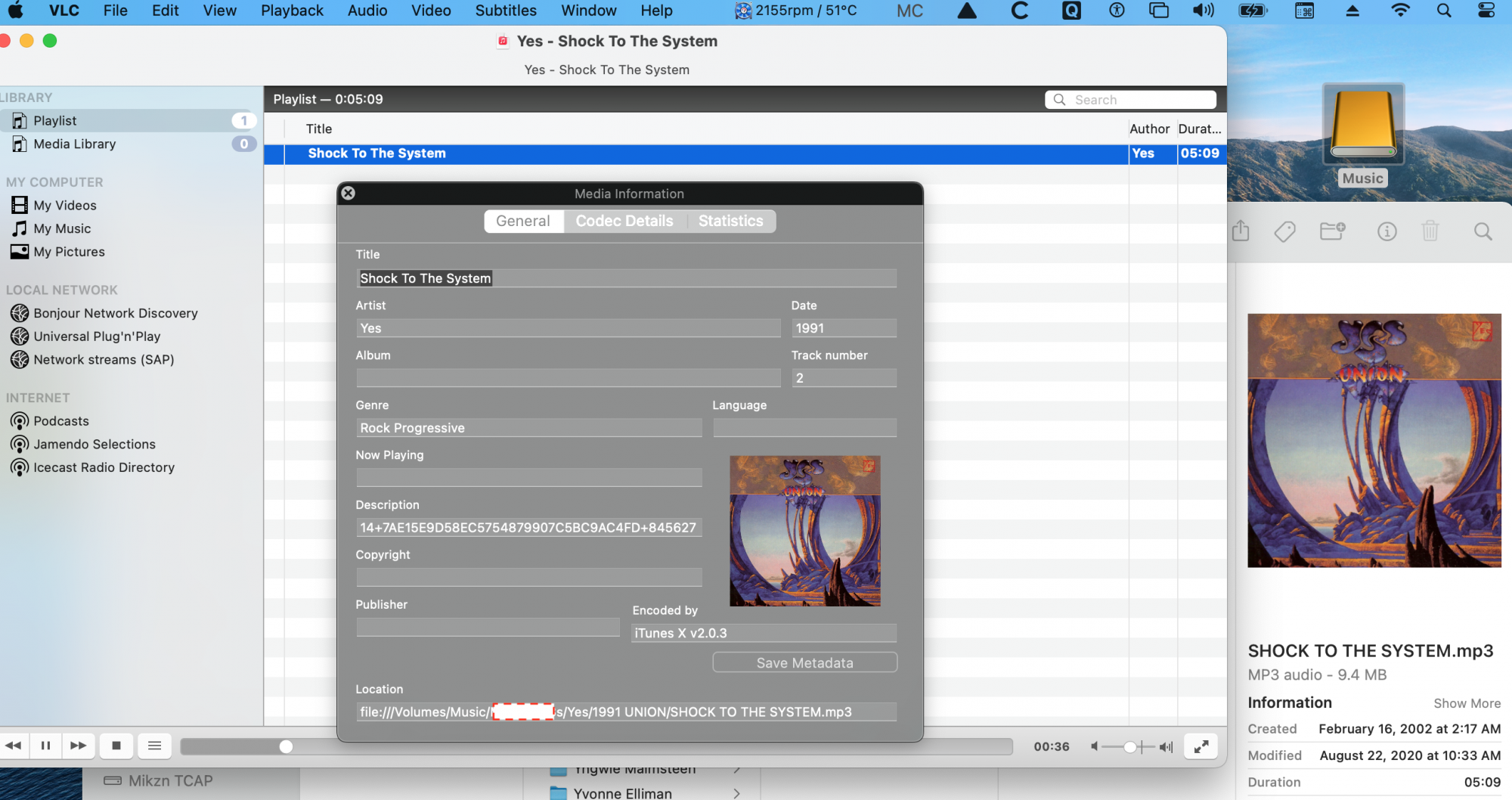Stop playback with the stop button
Screen dimensions: 1512x800
116,746
